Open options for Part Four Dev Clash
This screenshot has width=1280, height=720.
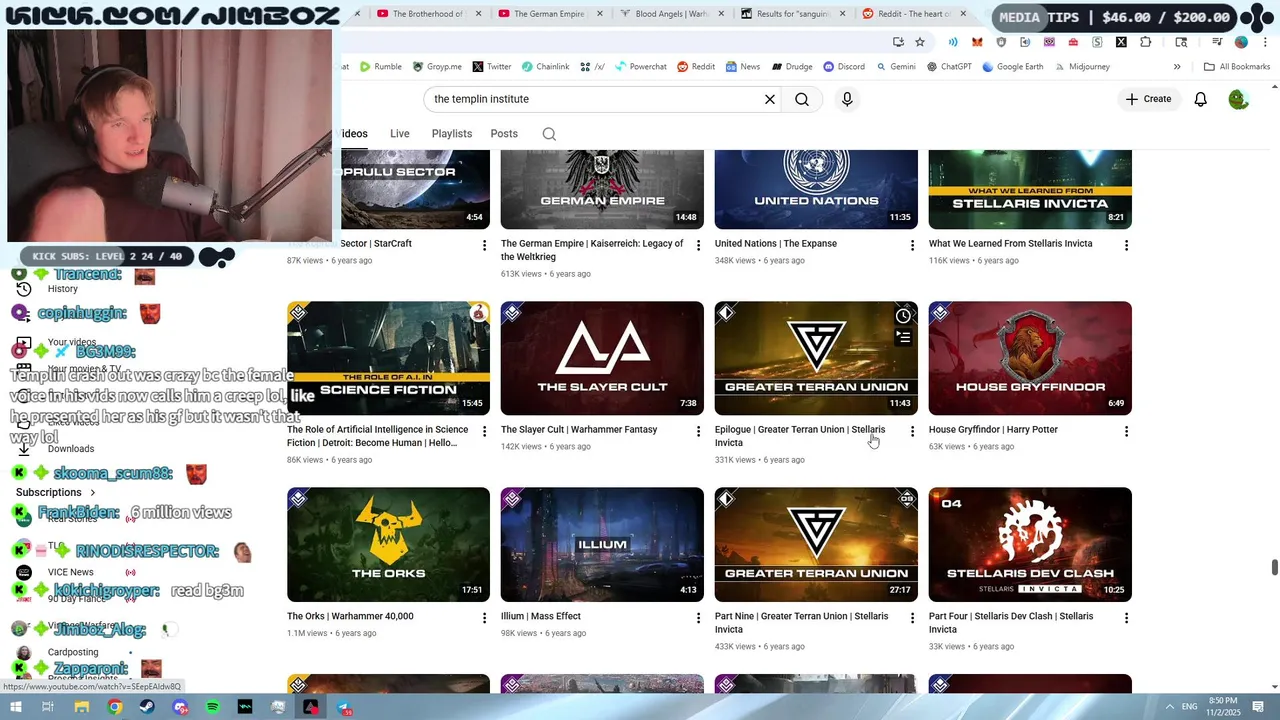point(1126,619)
